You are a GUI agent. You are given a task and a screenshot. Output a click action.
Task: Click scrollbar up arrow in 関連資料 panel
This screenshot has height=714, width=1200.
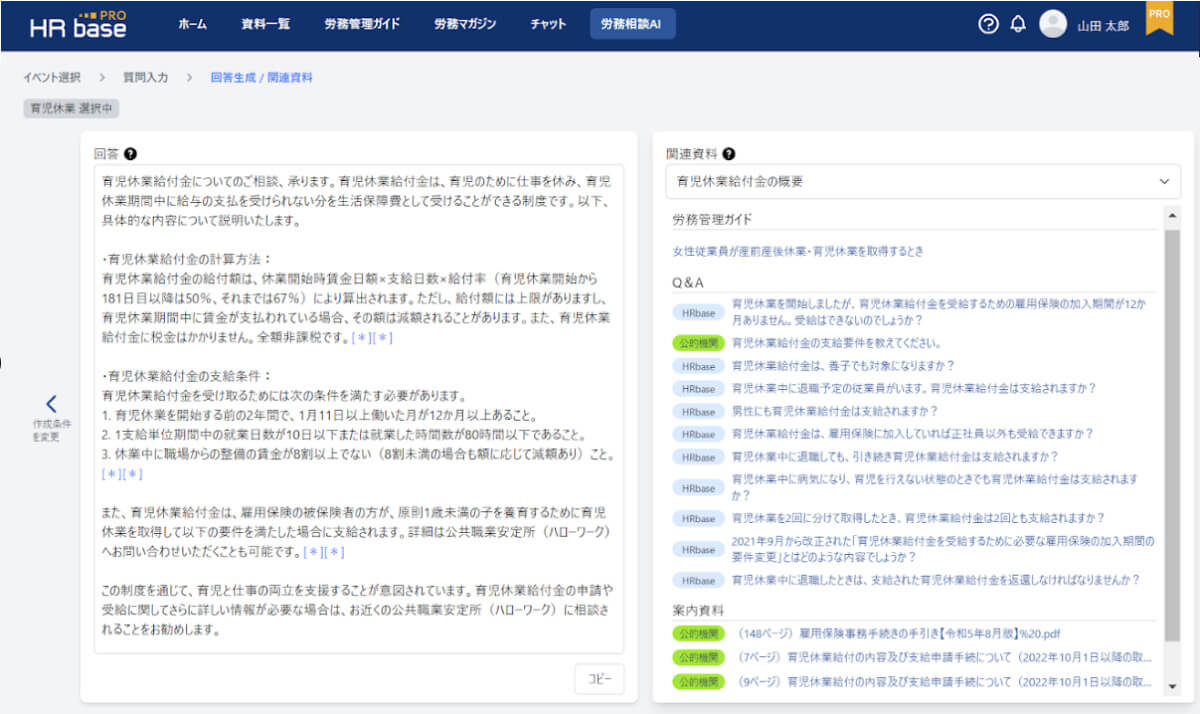[x=1173, y=215]
